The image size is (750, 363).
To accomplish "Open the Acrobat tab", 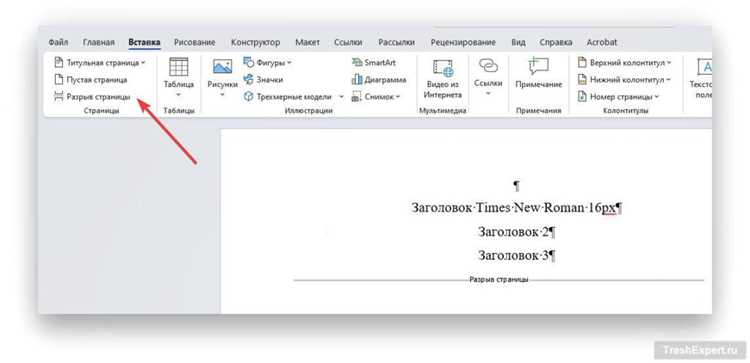I will [x=602, y=42].
